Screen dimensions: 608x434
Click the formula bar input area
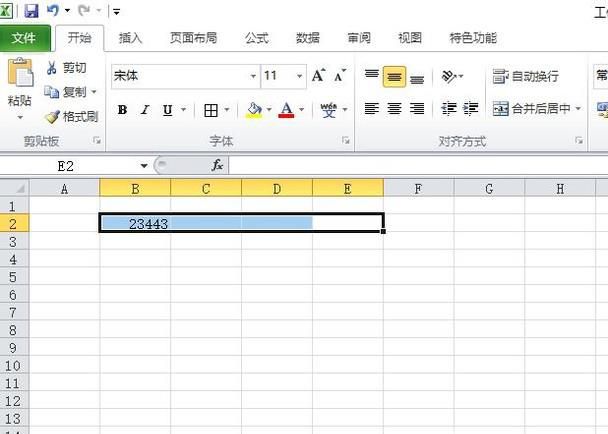click(418, 166)
